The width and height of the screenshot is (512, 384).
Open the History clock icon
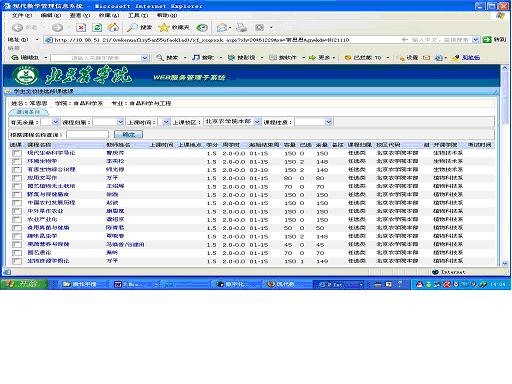point(202,28)
